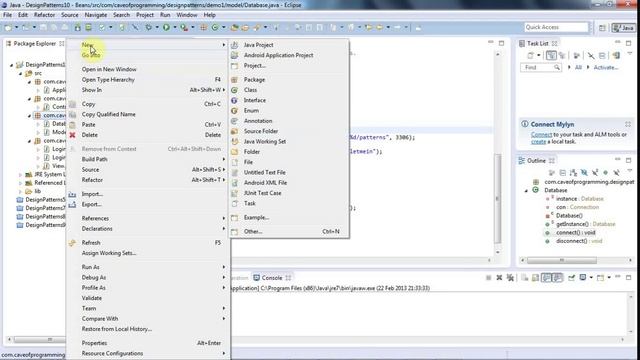Click the Folder icon in New submenu
Image resolution: width=640 pixels, height=360 pixels.
[x=234, y=152]
